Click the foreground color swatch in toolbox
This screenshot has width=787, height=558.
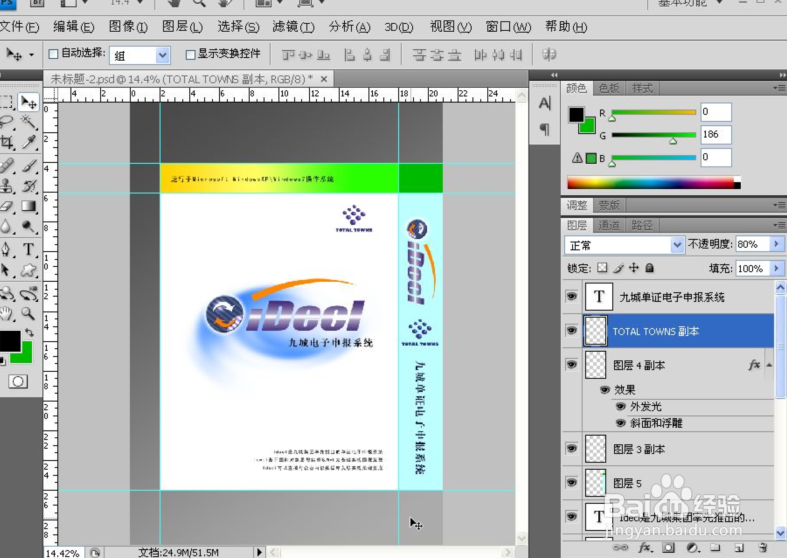tap(9, 341)
